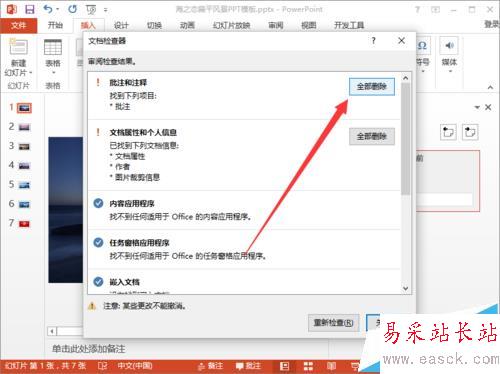Screen dimensions: 500x374
Task: Click the 任务窗格应用程序 checkmark icon
Action: click(x=98, y=242)
